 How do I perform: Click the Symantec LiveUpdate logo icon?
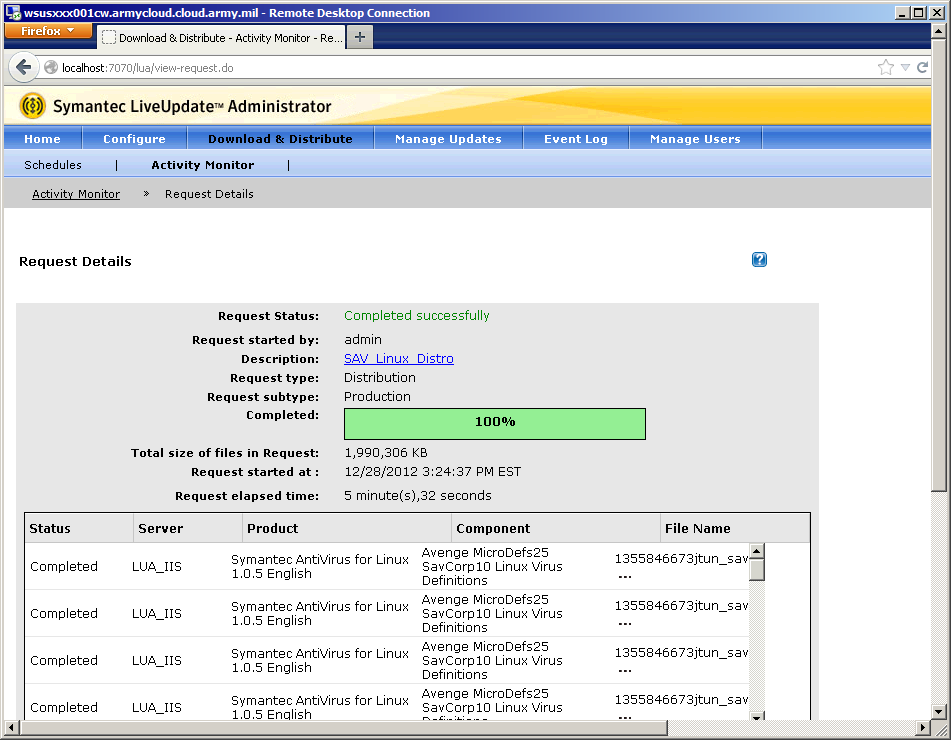pyautogui.click(x=32, y=106)
